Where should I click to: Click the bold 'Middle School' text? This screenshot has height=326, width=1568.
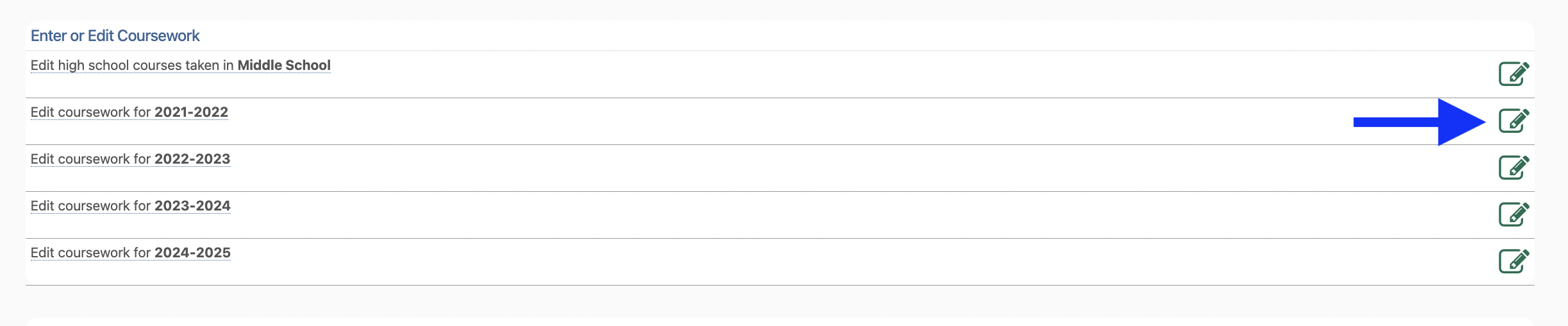pyautogui.click(x=284, y=65)
